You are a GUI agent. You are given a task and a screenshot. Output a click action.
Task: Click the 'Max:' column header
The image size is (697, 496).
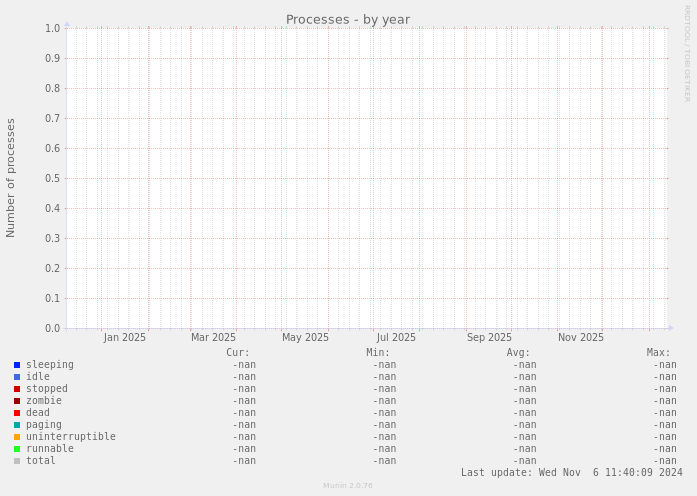click(x=658, y=353)
